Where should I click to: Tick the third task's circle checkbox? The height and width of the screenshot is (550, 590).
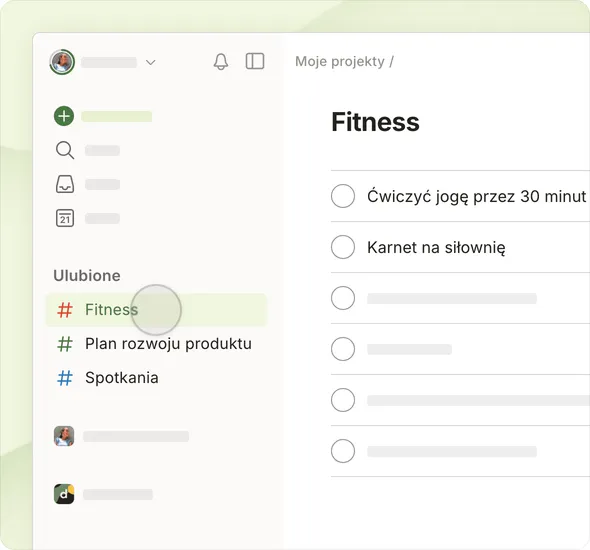pyautogui.click(x=343, y=298)
